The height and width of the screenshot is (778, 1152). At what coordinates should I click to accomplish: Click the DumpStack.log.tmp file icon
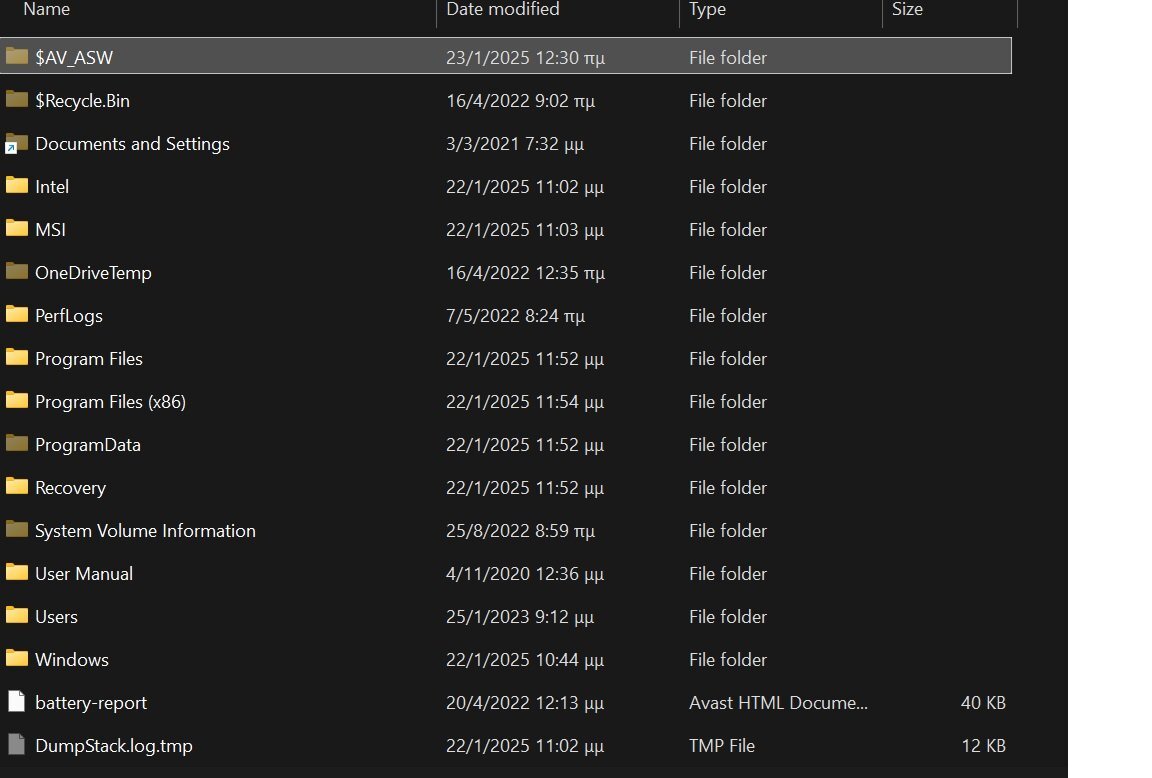point(16,745)
